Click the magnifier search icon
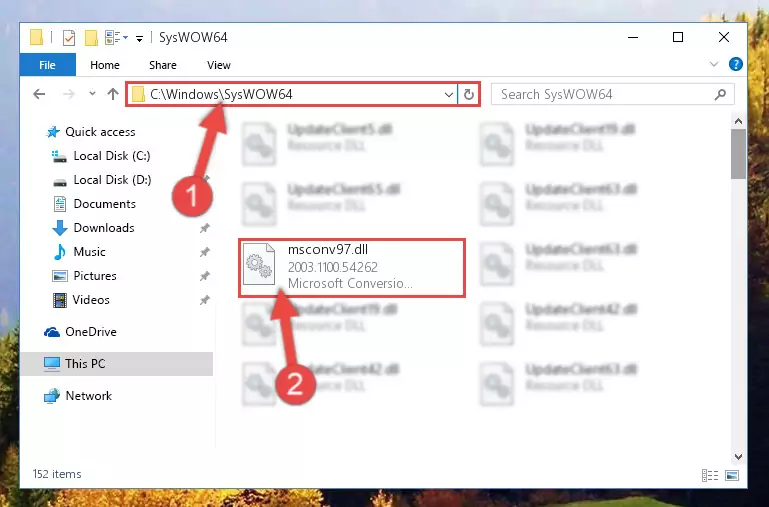This screenshot has height=507, width=769. coord(720,94)
